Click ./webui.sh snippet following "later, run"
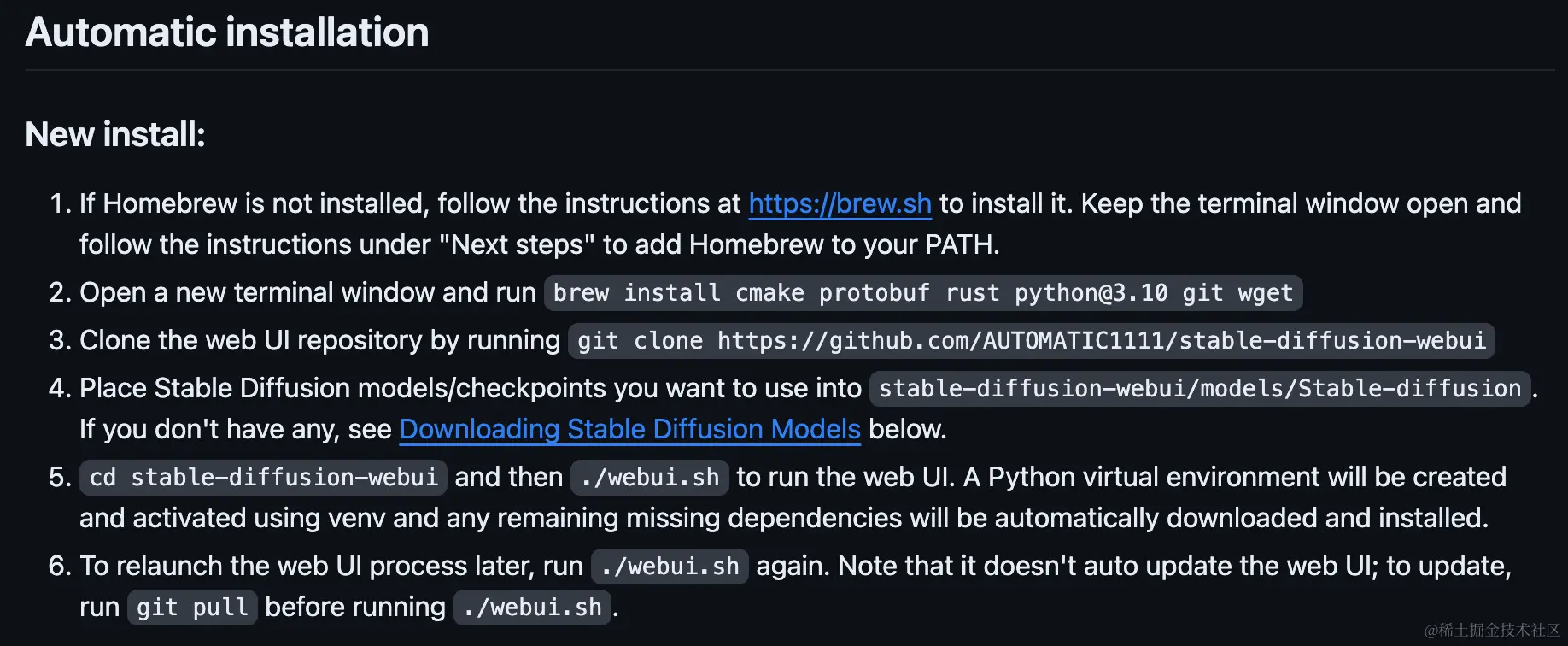1568x646 pixels. (x=670, y=567)
